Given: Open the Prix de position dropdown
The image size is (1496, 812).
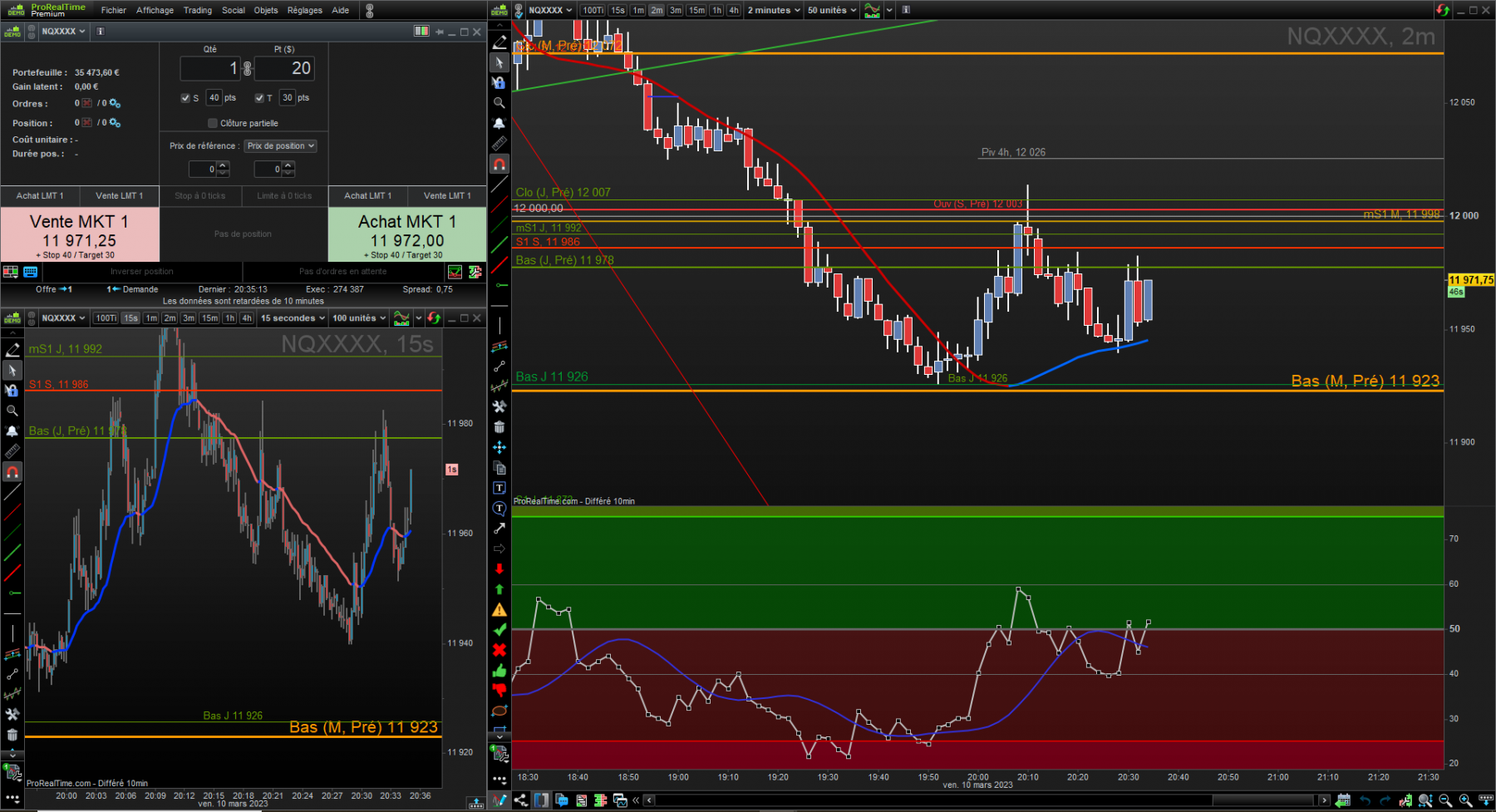Looking at the screenshot, I should click(281, 145).
